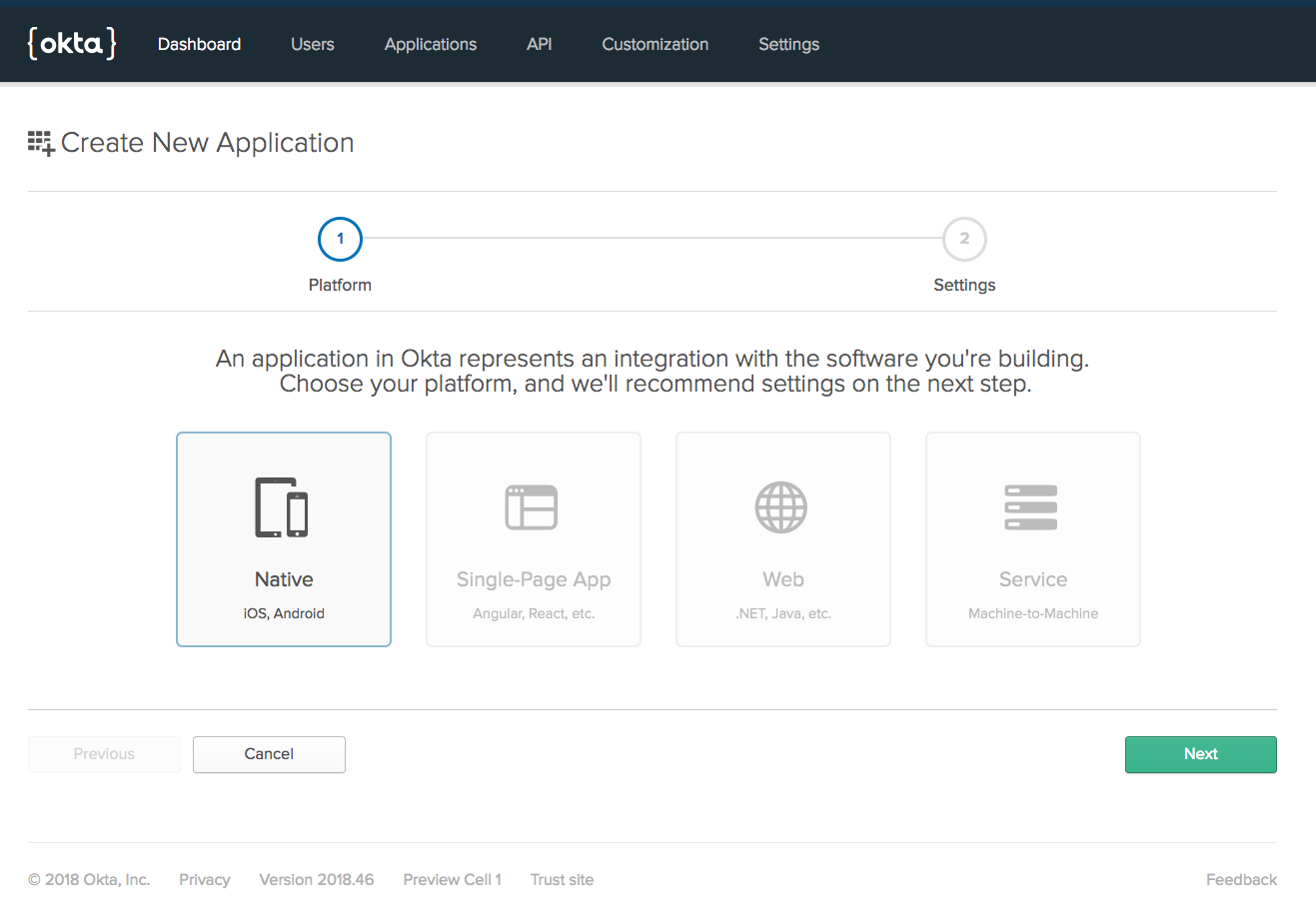
Task: Open the Dashboard menu
Action: [199, 44]
